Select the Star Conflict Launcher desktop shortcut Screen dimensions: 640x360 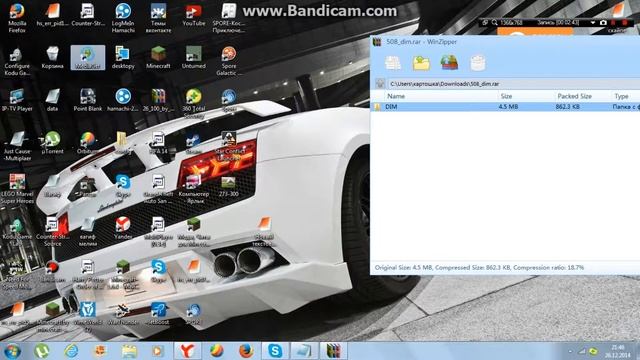pos(229,146)
